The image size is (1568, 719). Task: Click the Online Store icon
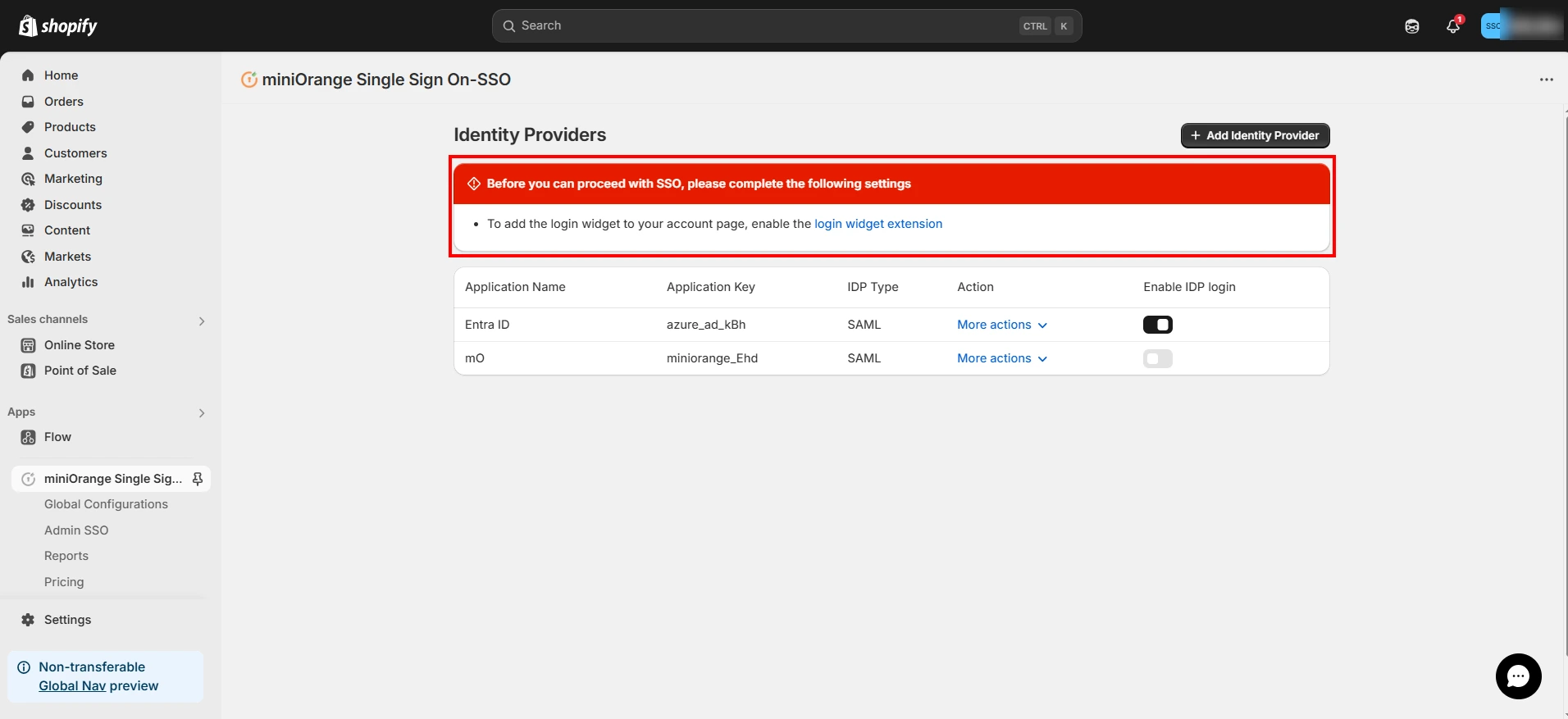pos(28,345)
